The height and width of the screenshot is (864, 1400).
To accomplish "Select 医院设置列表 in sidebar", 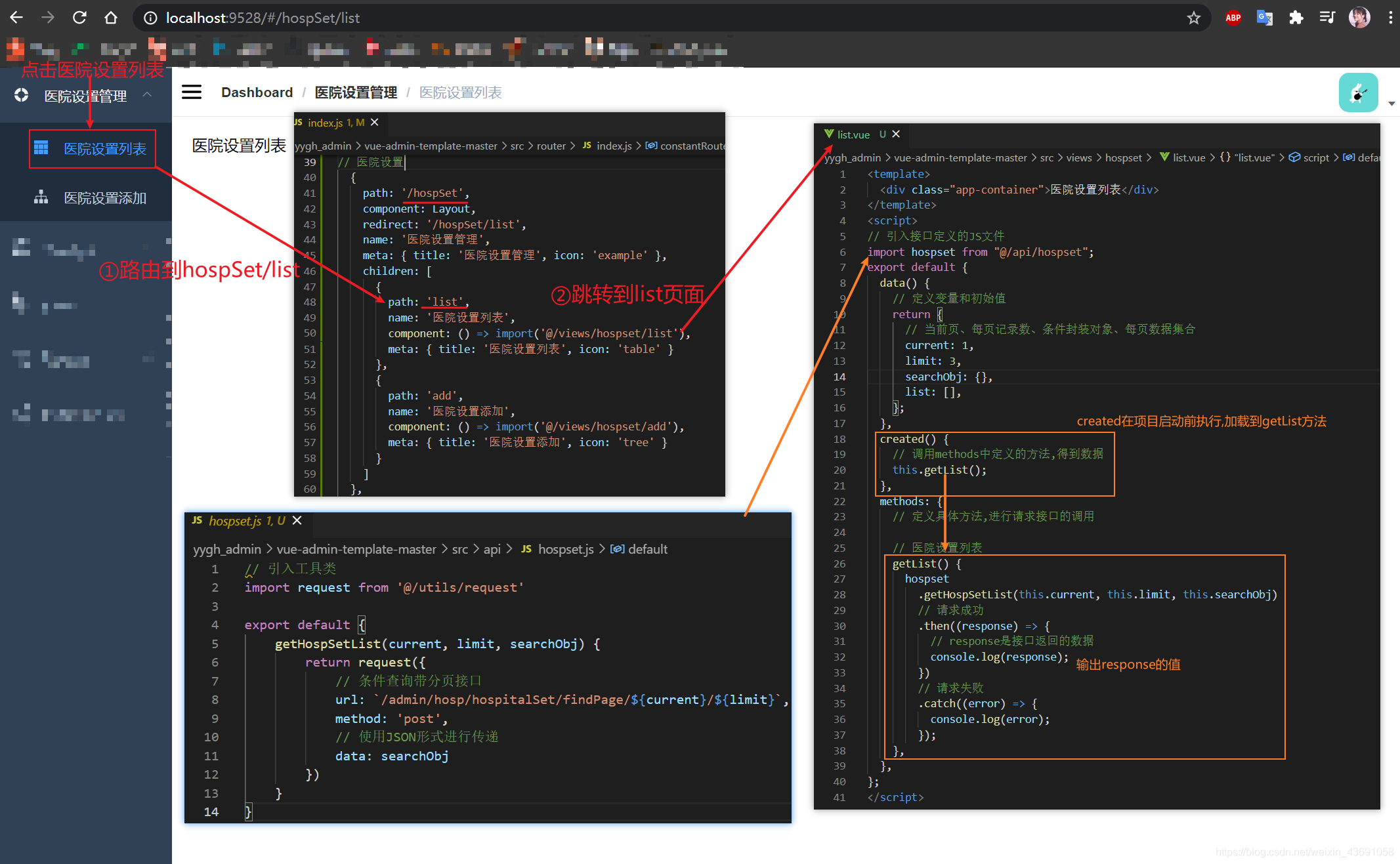I will [x=104, y=149].
